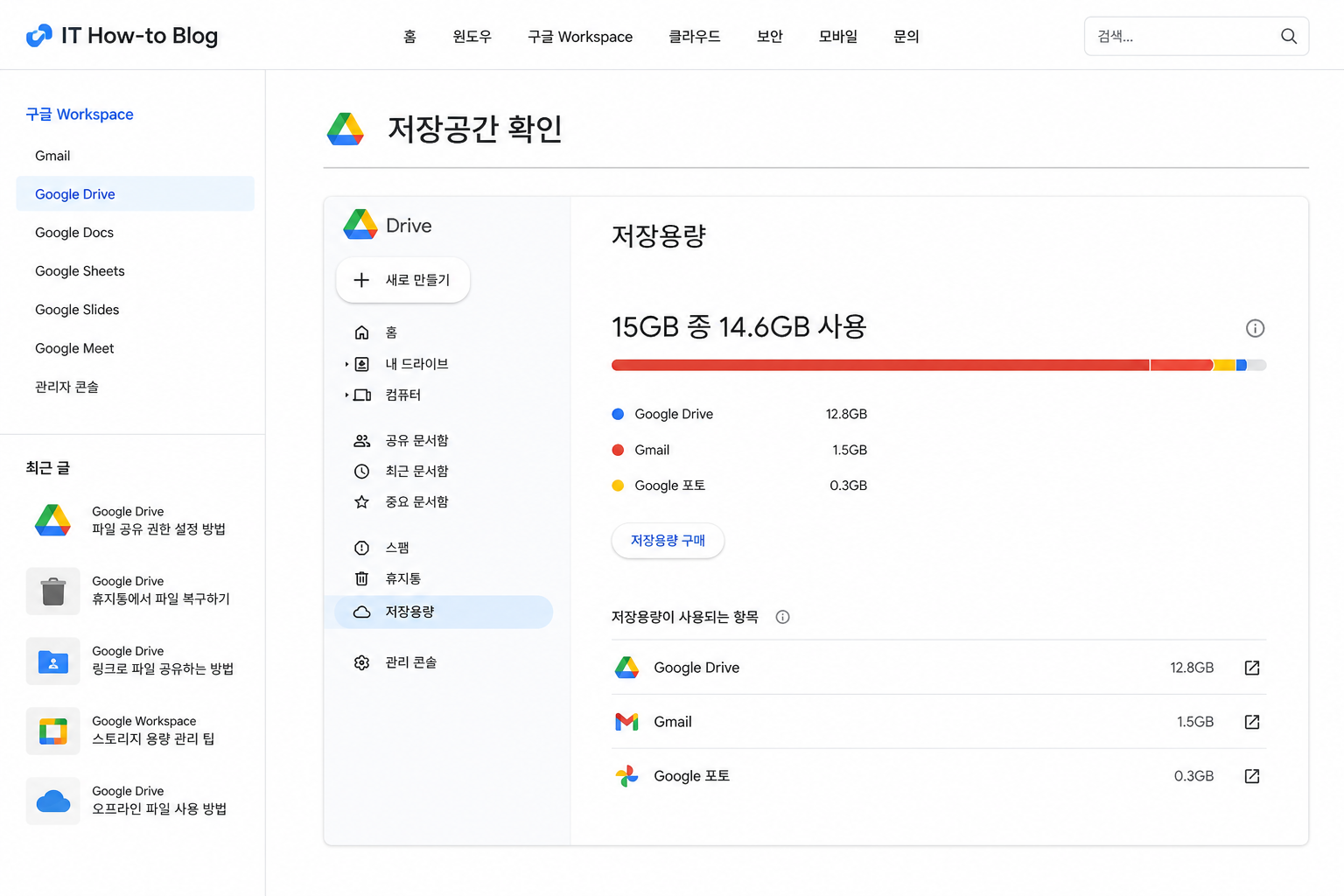This screenshot has width=1344, height=896.
Task: Click the 1.5GB value in Gmail list row
Action: pos(1195,722)
